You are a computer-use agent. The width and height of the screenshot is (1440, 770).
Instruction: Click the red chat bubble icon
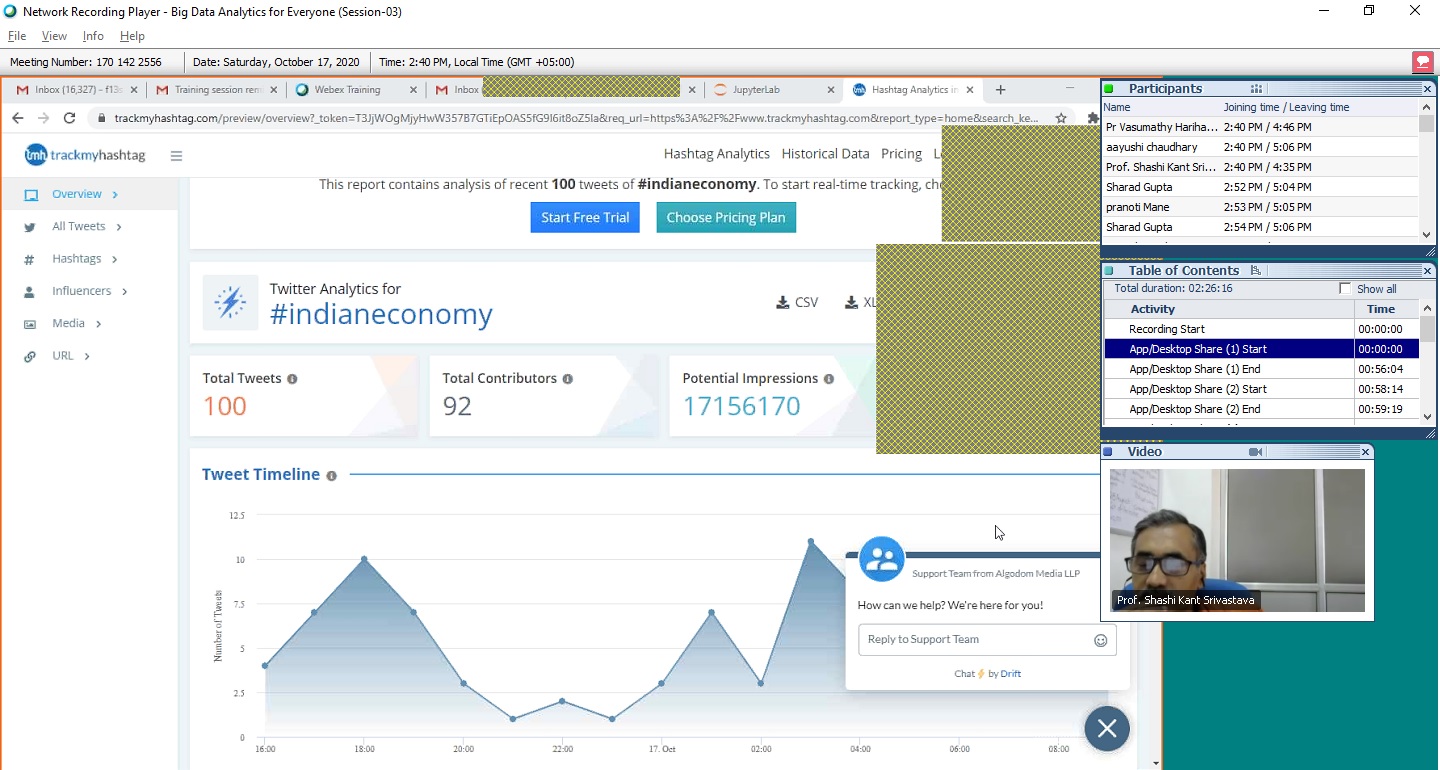pyautogui.click(x=1423, y=62)
